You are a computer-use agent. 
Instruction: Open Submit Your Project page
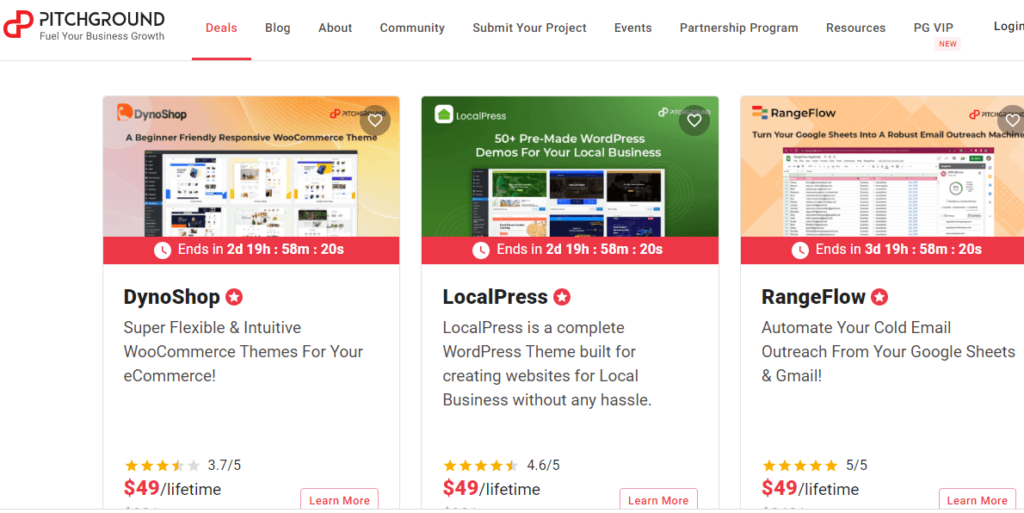[x=529, y=28]
